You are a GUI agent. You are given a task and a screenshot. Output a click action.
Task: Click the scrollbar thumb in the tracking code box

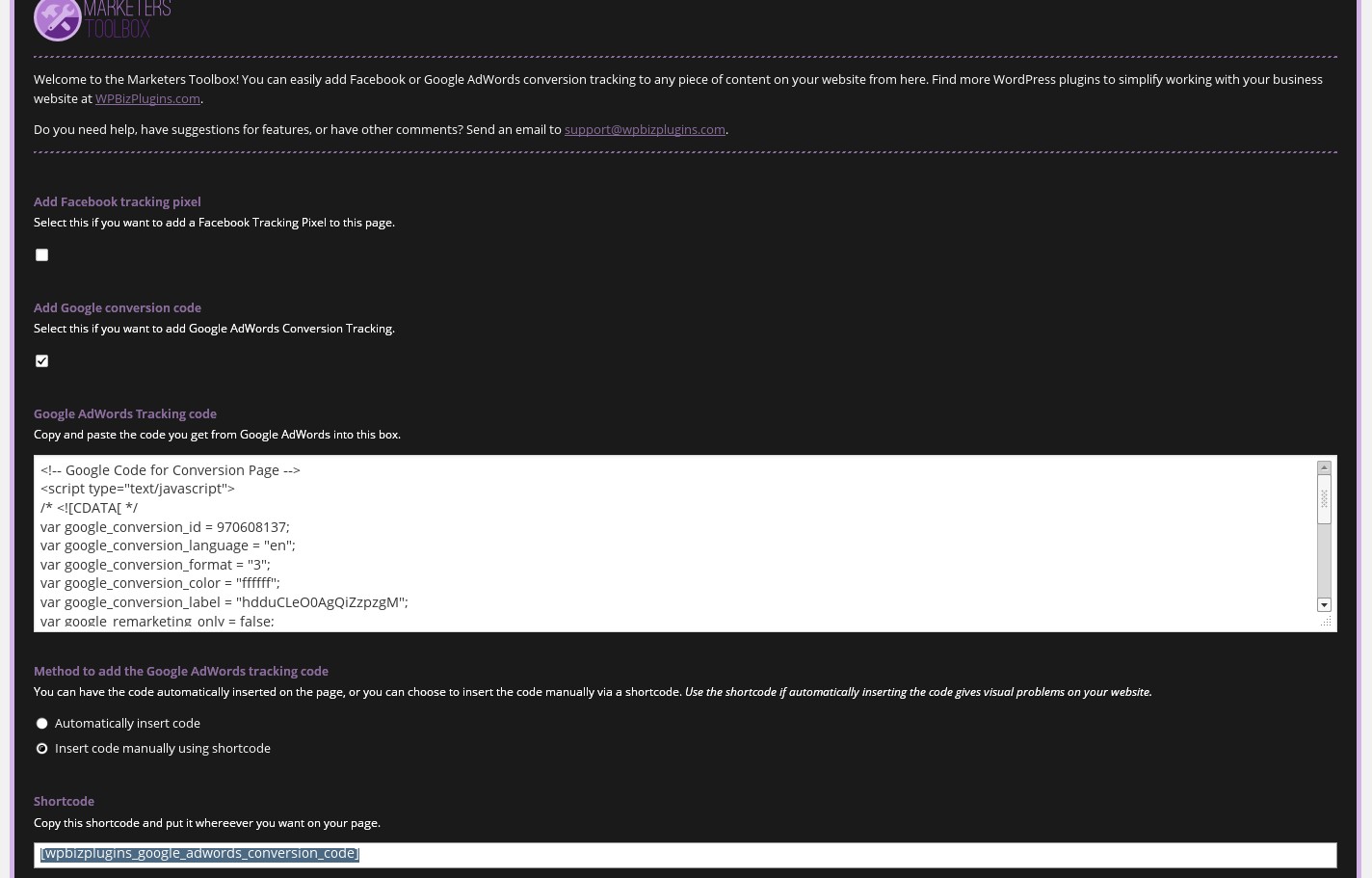tap(1324, 499)
